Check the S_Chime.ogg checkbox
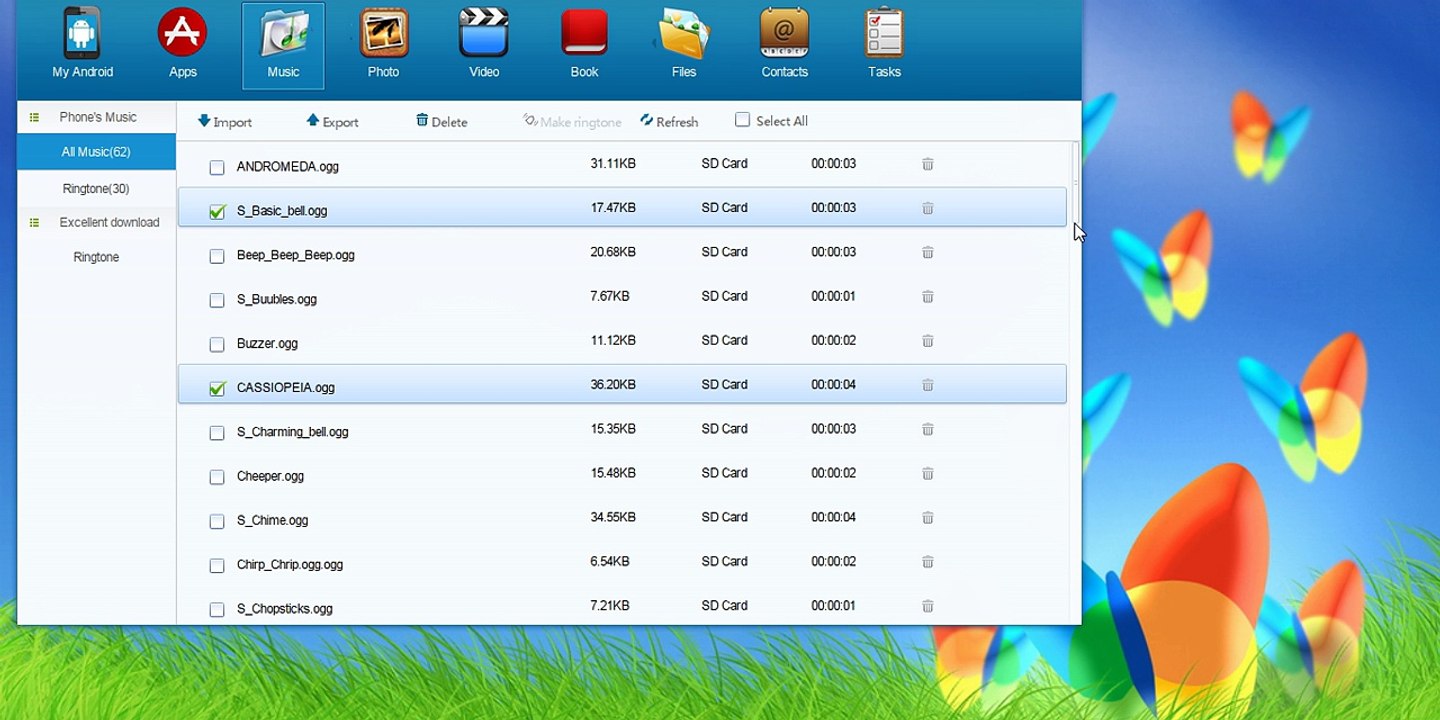The height and width of the screenshot is (720, 1440). coord(217,521)
